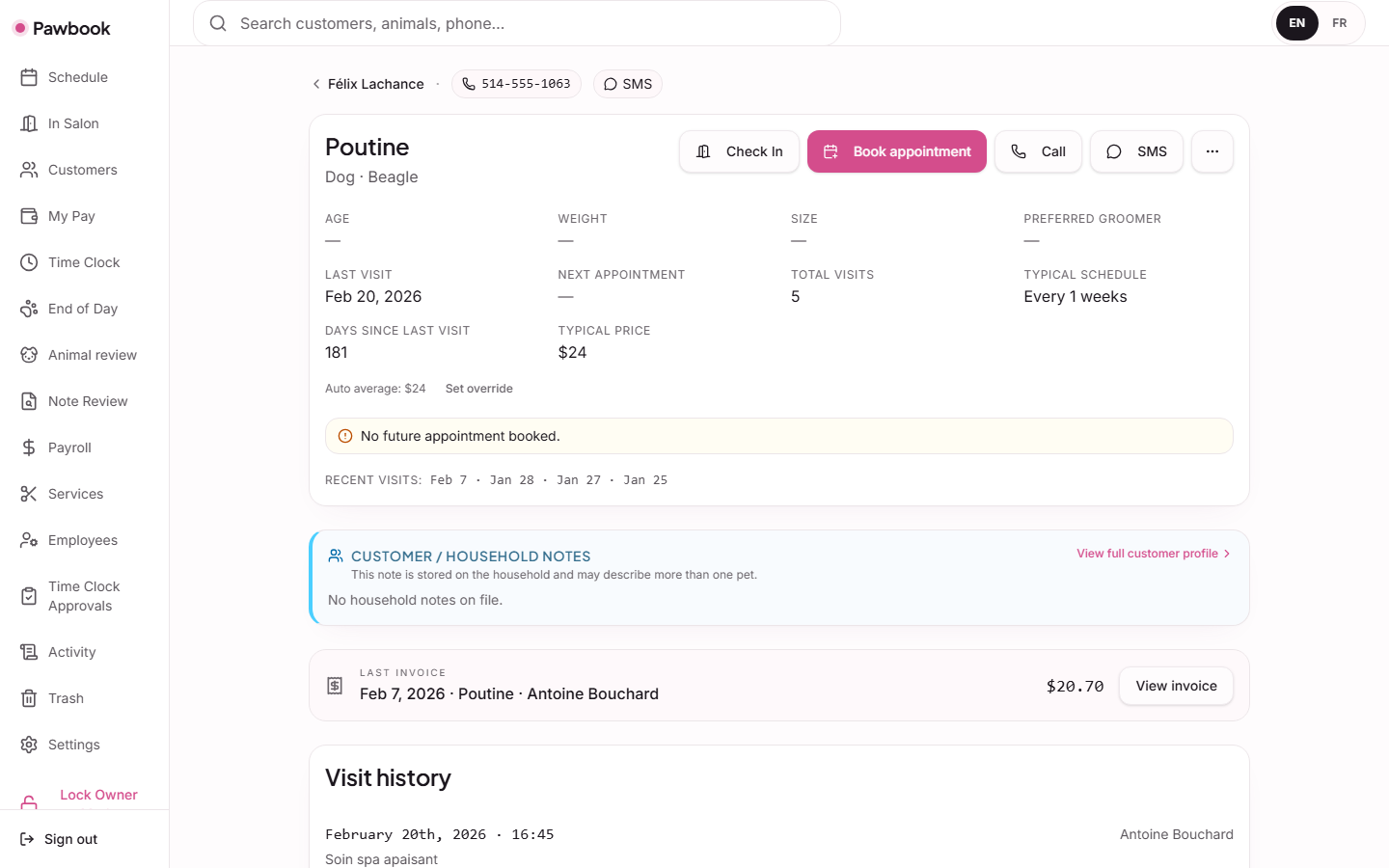Click the Schedule calendar icon in sidebar

coord(29,77)
